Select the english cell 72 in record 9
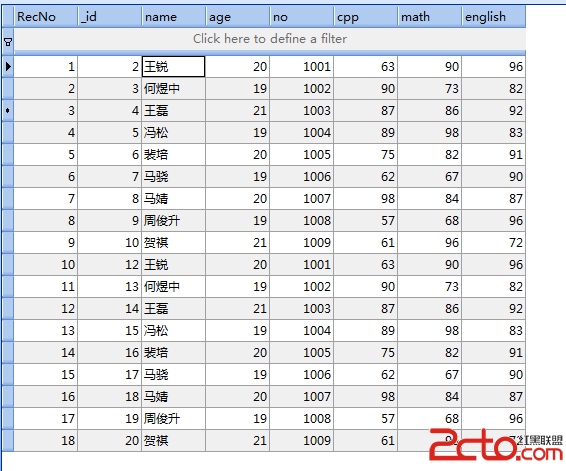566x471 pixels. click(493, 243)
